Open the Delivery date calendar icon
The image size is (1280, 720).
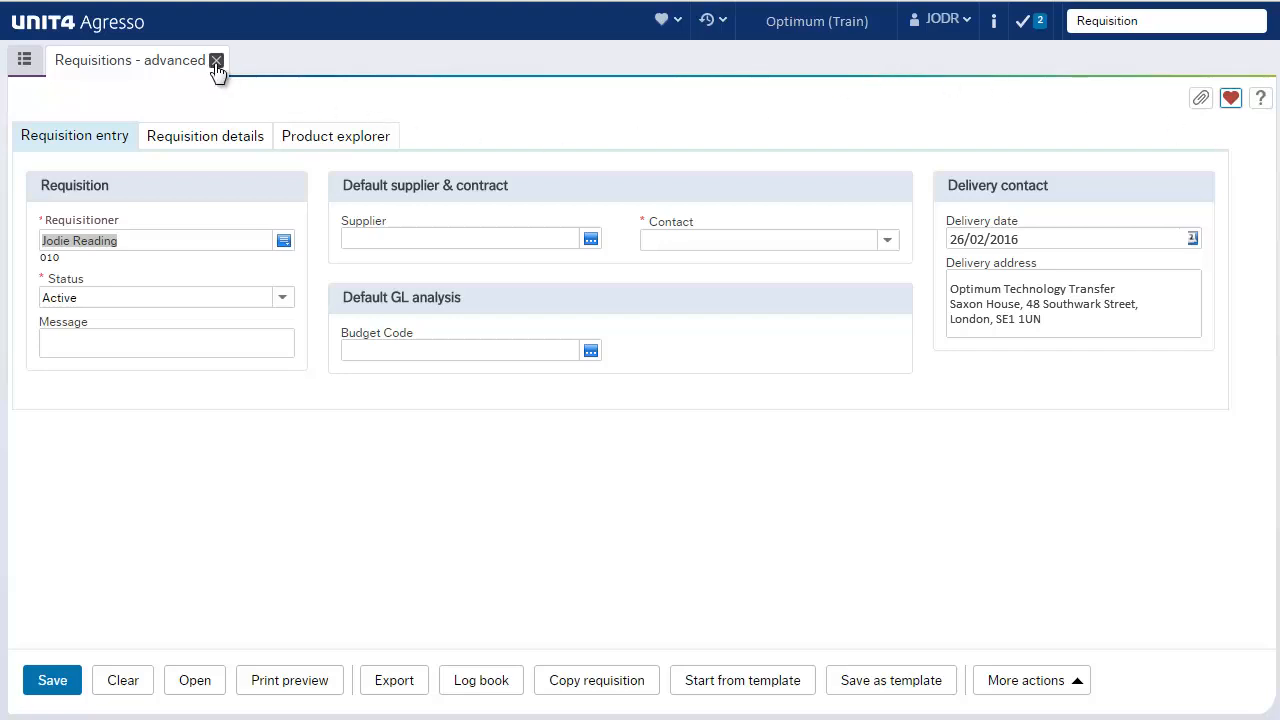1193,238
